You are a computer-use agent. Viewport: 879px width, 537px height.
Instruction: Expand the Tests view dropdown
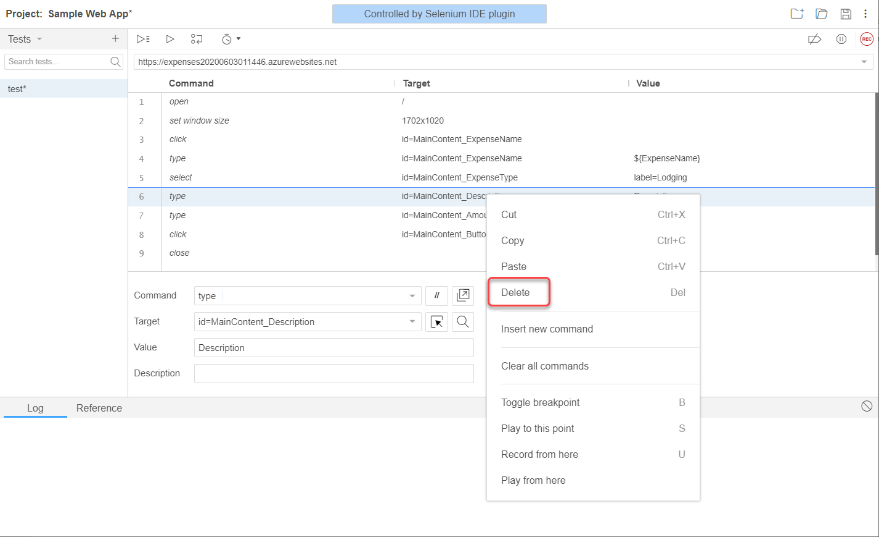[x=39, y=39]
